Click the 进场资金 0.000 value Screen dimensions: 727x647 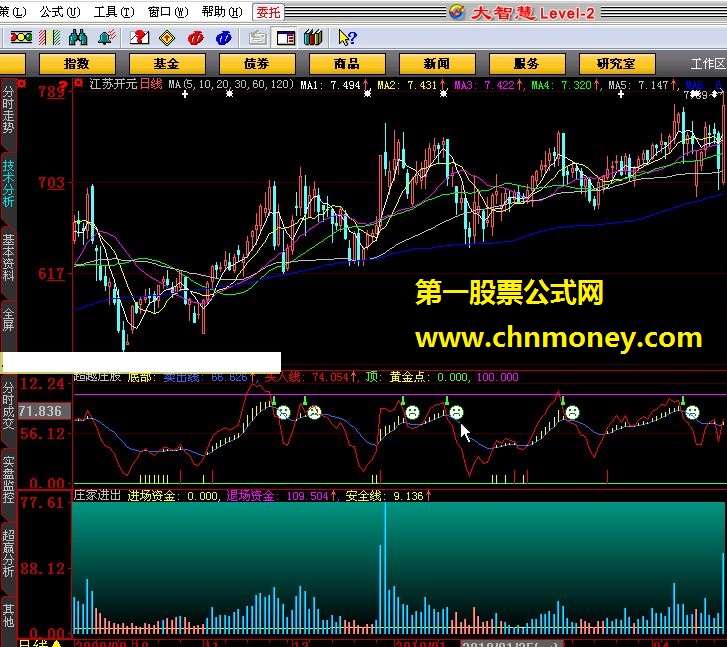pyautogui.click(x=173, y=496)
